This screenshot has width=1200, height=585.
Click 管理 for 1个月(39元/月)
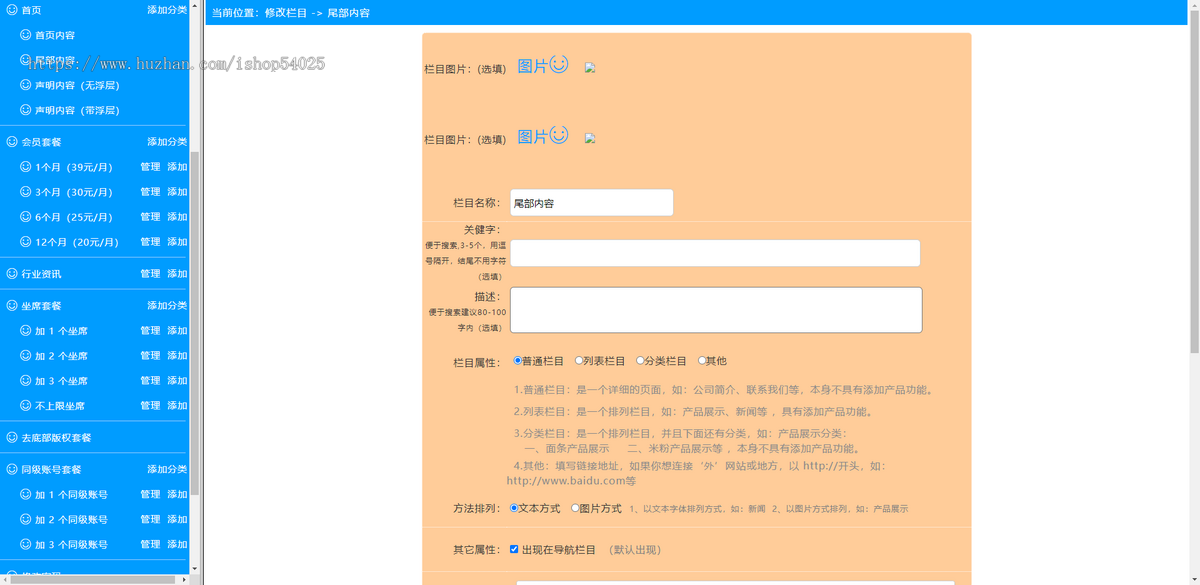[150, 167]
